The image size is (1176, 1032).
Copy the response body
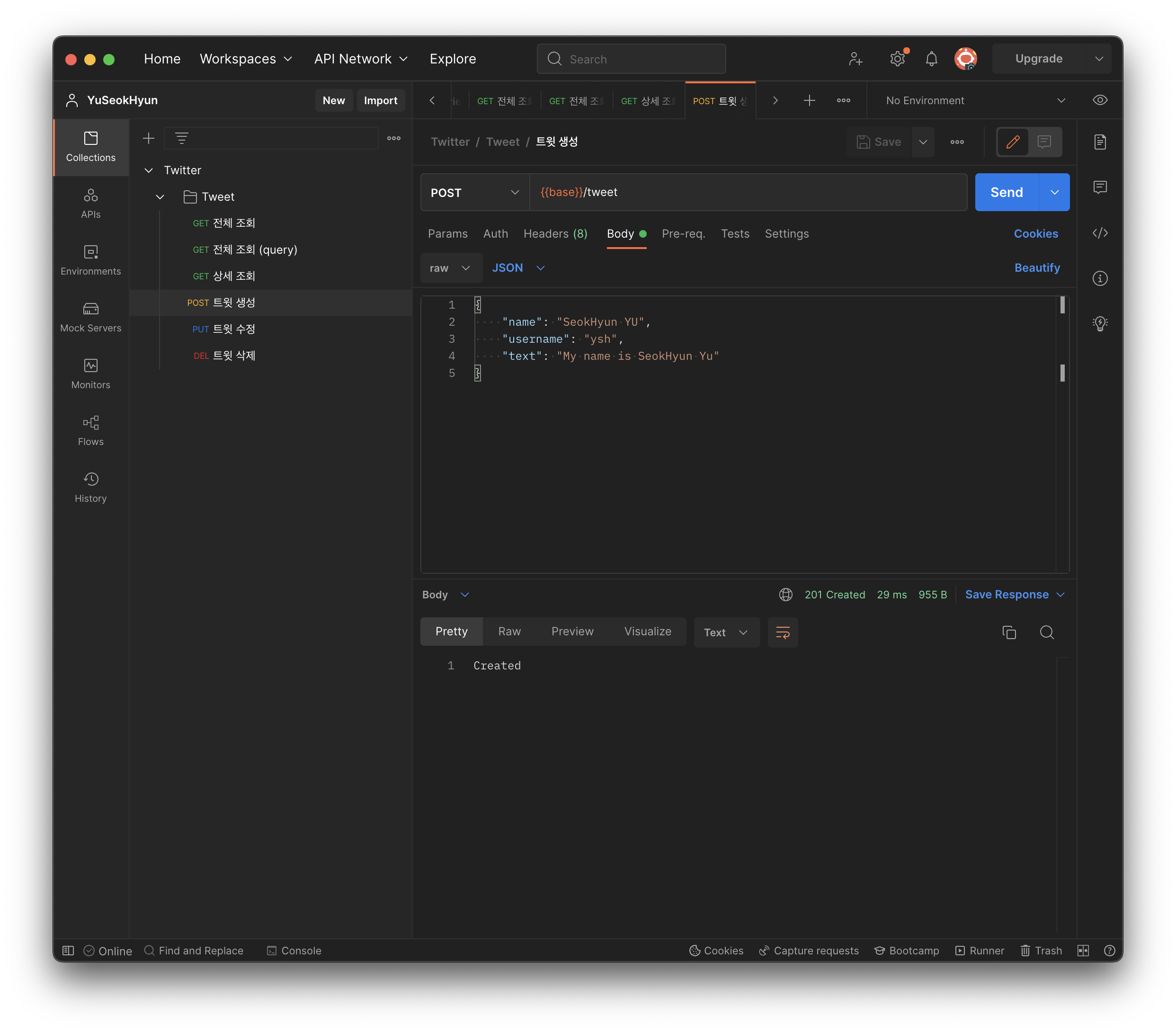point(1008,632)
